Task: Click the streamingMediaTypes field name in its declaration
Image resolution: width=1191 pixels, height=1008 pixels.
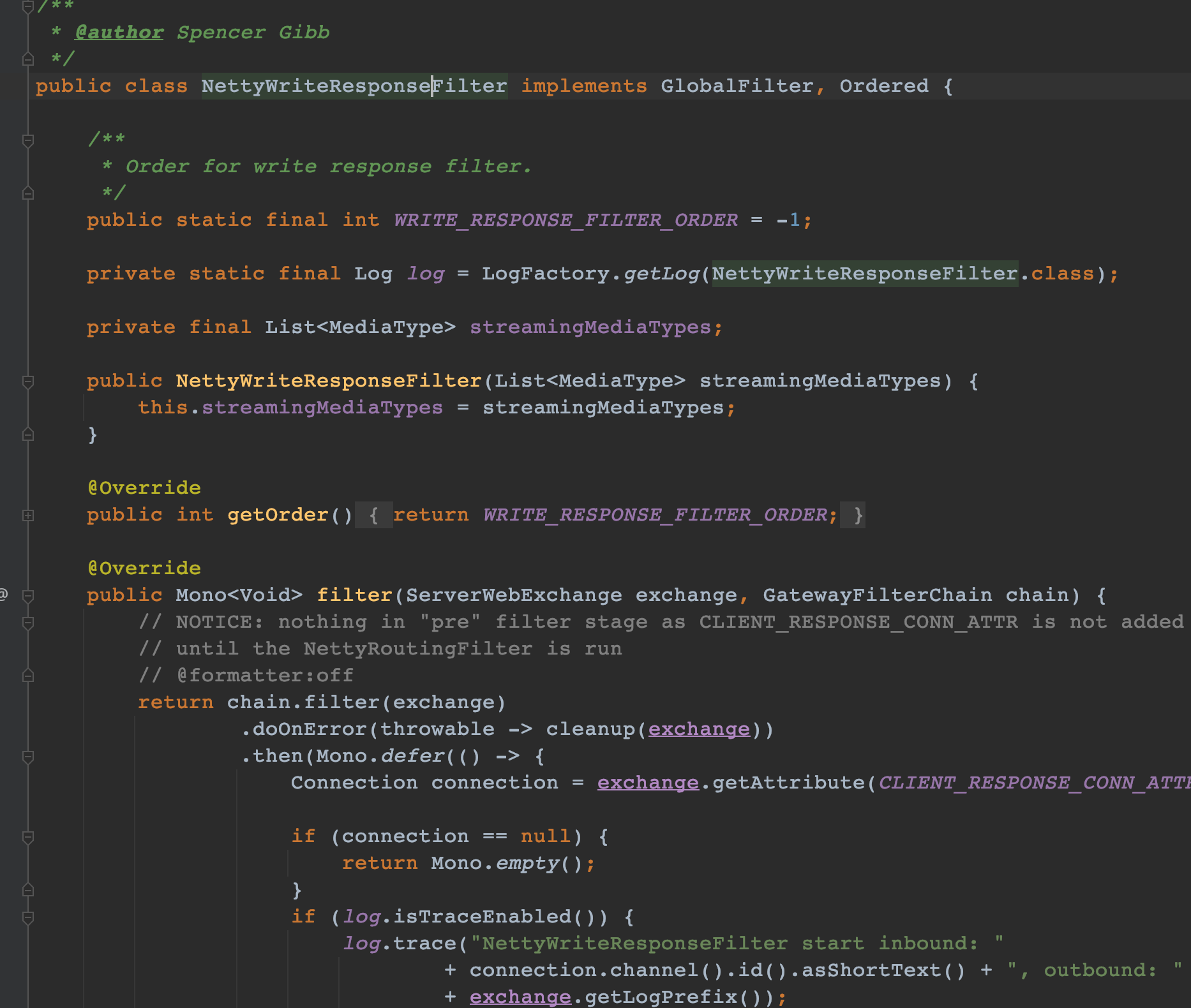Action: tap(590, 327)
